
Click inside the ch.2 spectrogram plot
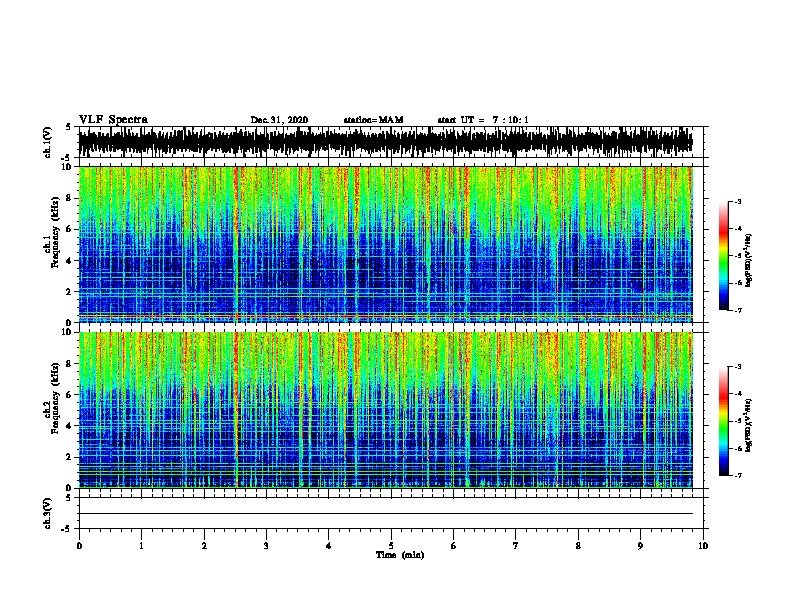click(x=385, y=410)
